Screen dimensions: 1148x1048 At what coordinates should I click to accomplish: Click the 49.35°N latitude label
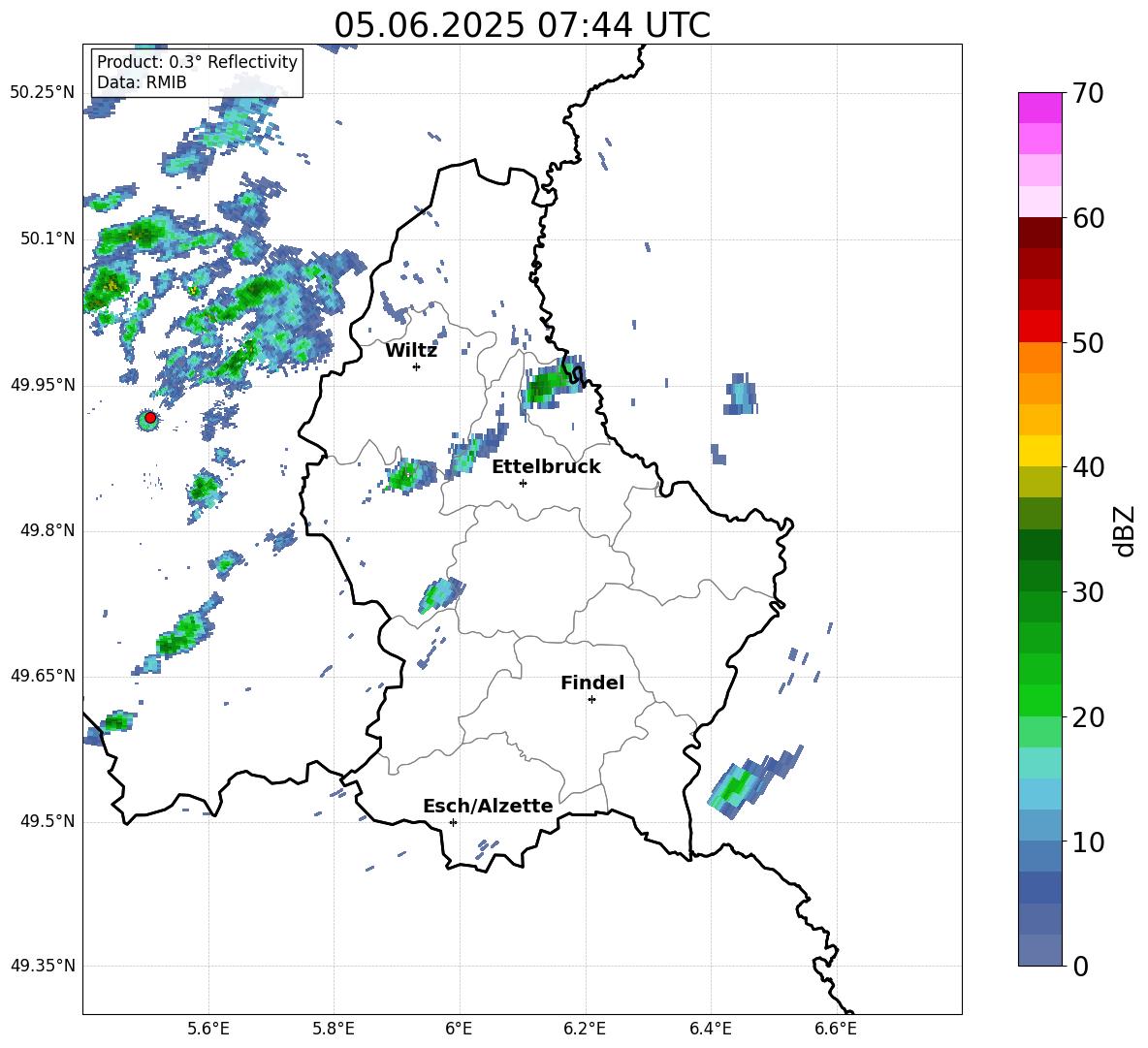coord(43,966)
